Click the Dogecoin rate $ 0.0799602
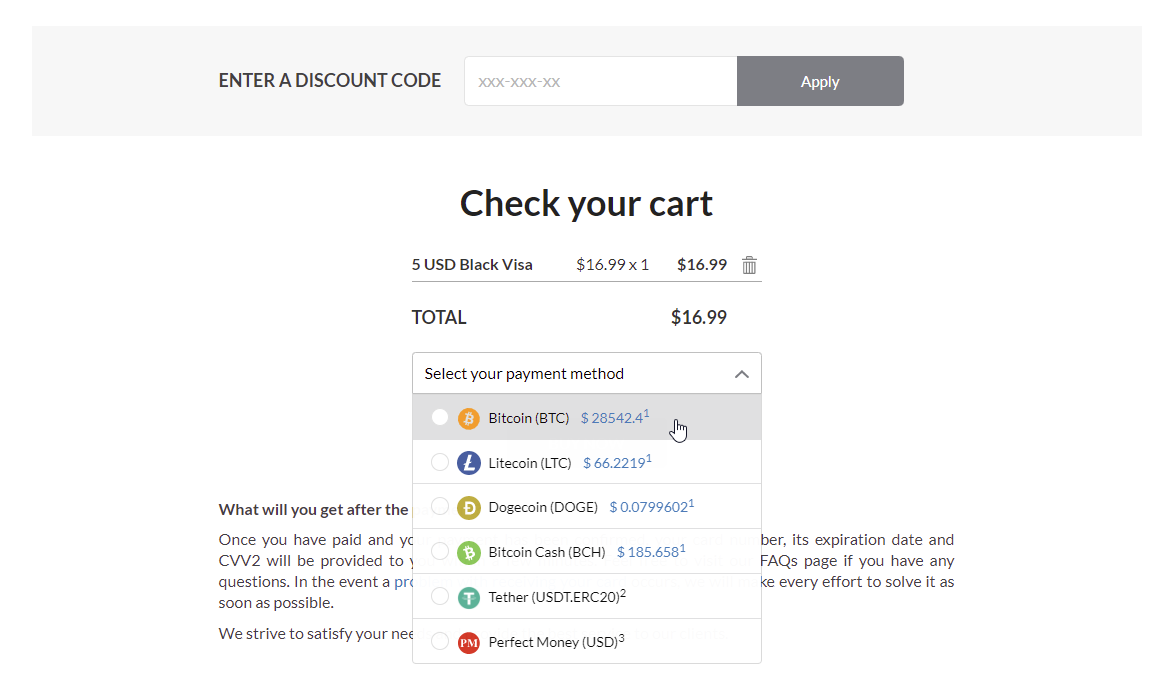The width and height of the screenshot is (1154, 687). 651,507
